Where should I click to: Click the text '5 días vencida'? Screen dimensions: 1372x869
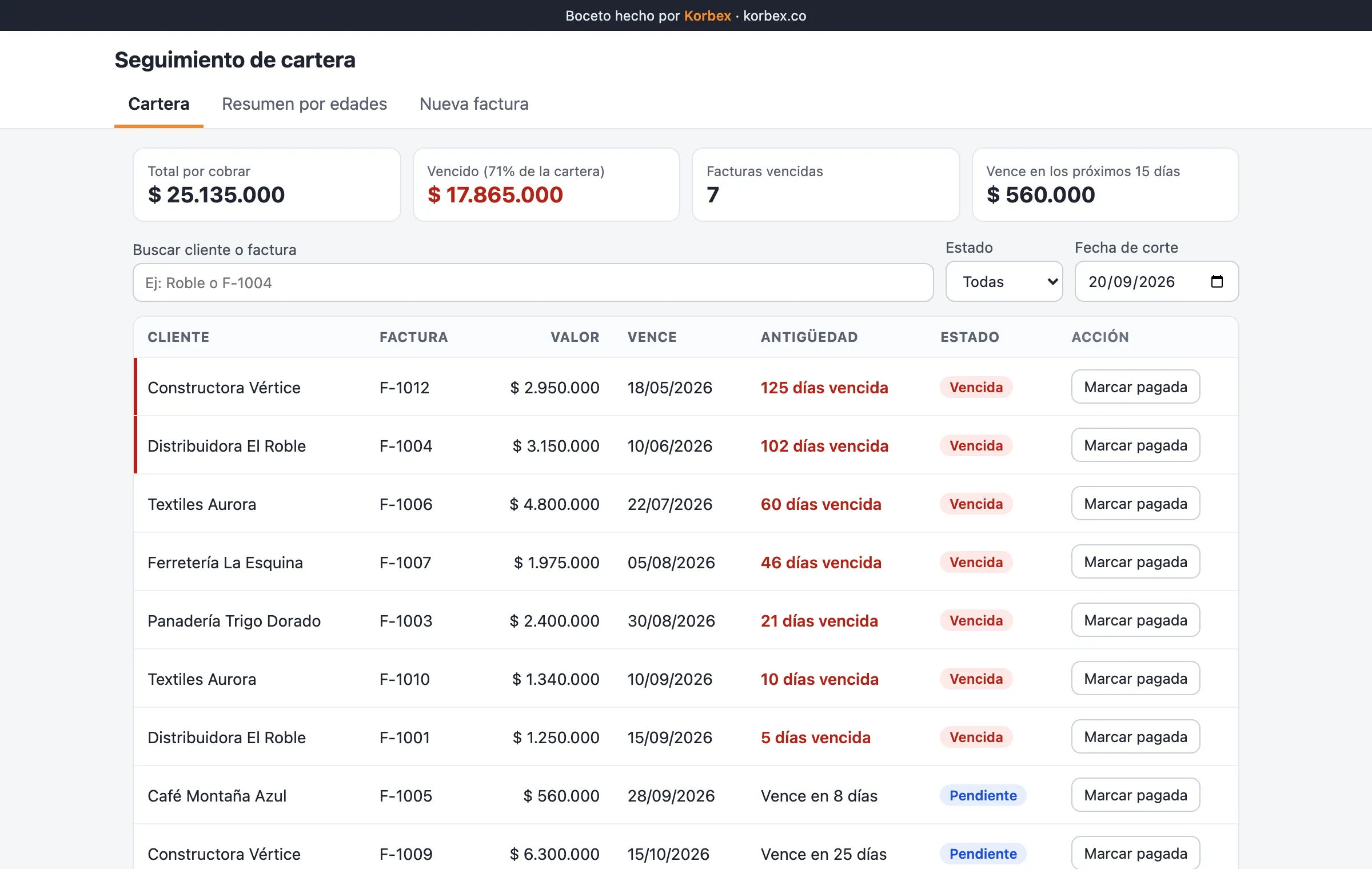[x=815, y=738]
